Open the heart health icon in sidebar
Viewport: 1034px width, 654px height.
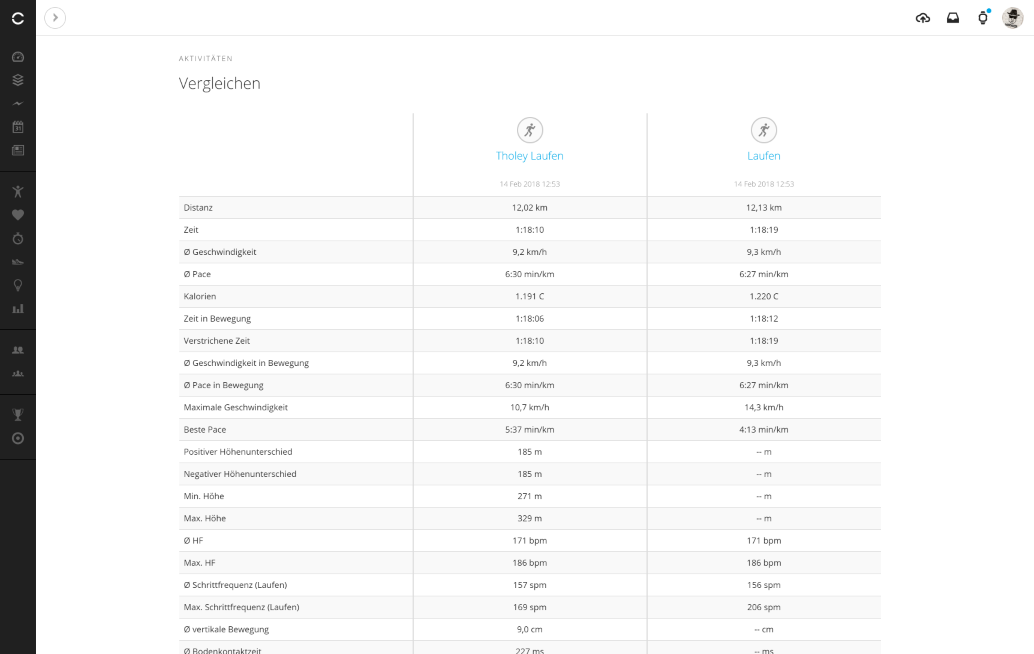(18, 215)
